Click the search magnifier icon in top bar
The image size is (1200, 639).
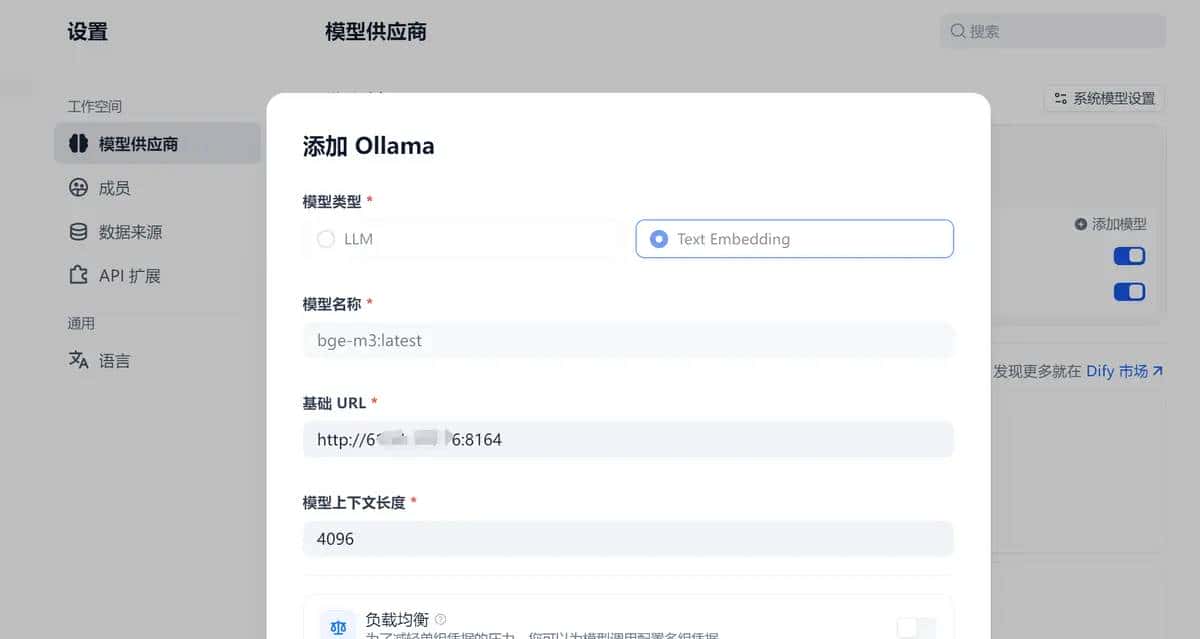tap(959, 31)
